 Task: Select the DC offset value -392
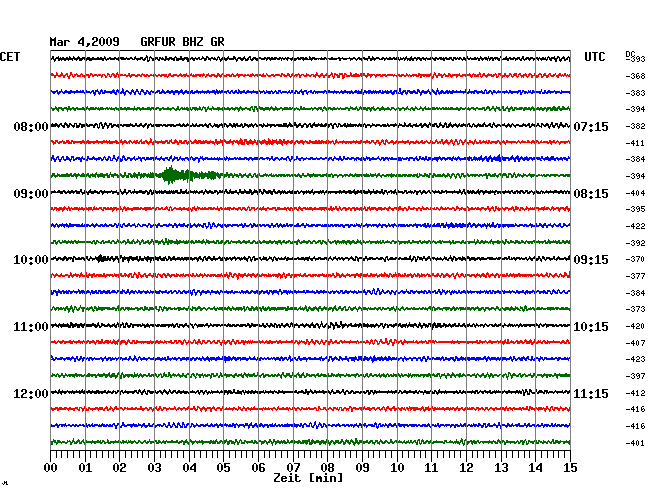coord(635,243)
